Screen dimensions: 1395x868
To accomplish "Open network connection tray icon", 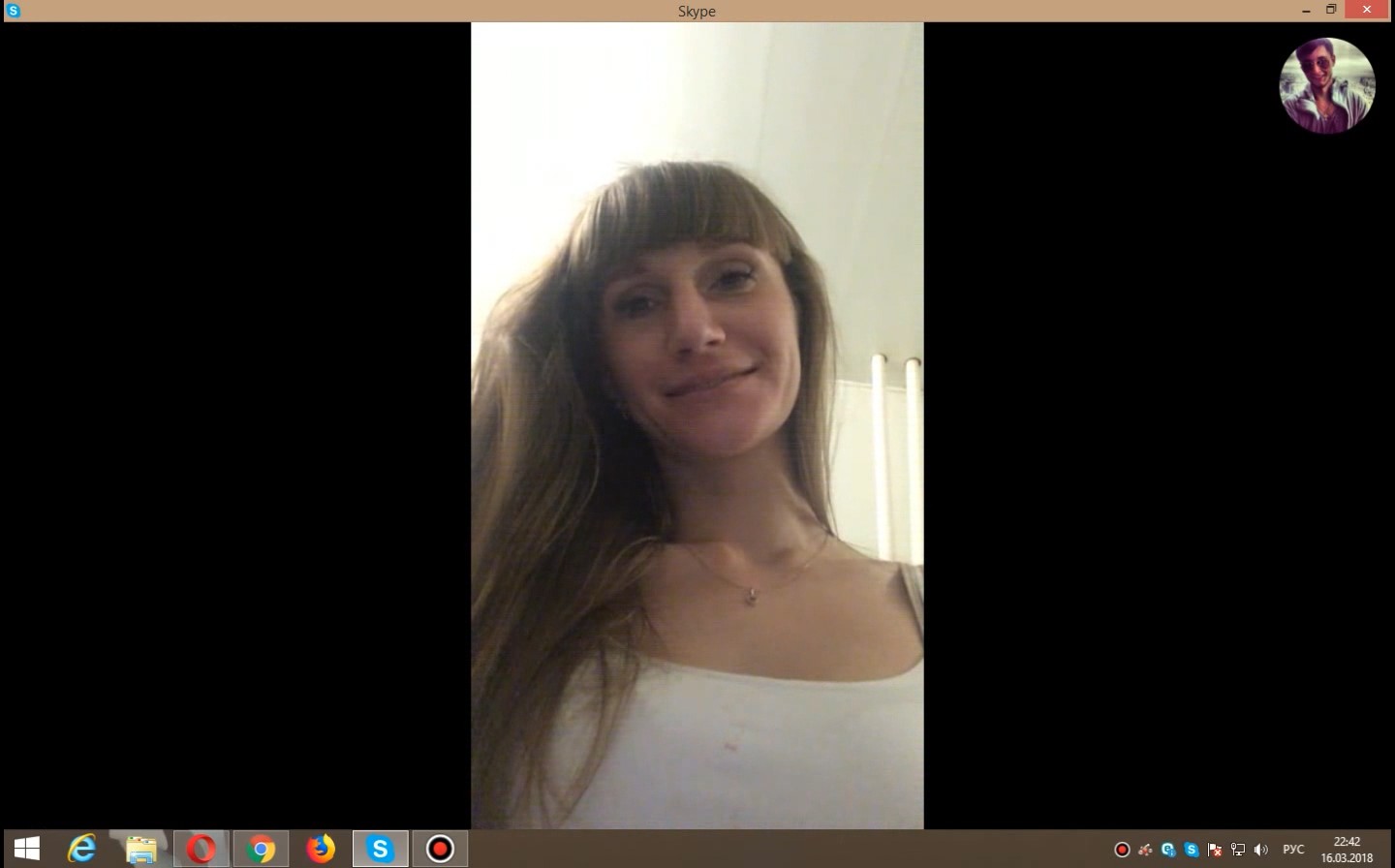I will [x=1238, y=850].
